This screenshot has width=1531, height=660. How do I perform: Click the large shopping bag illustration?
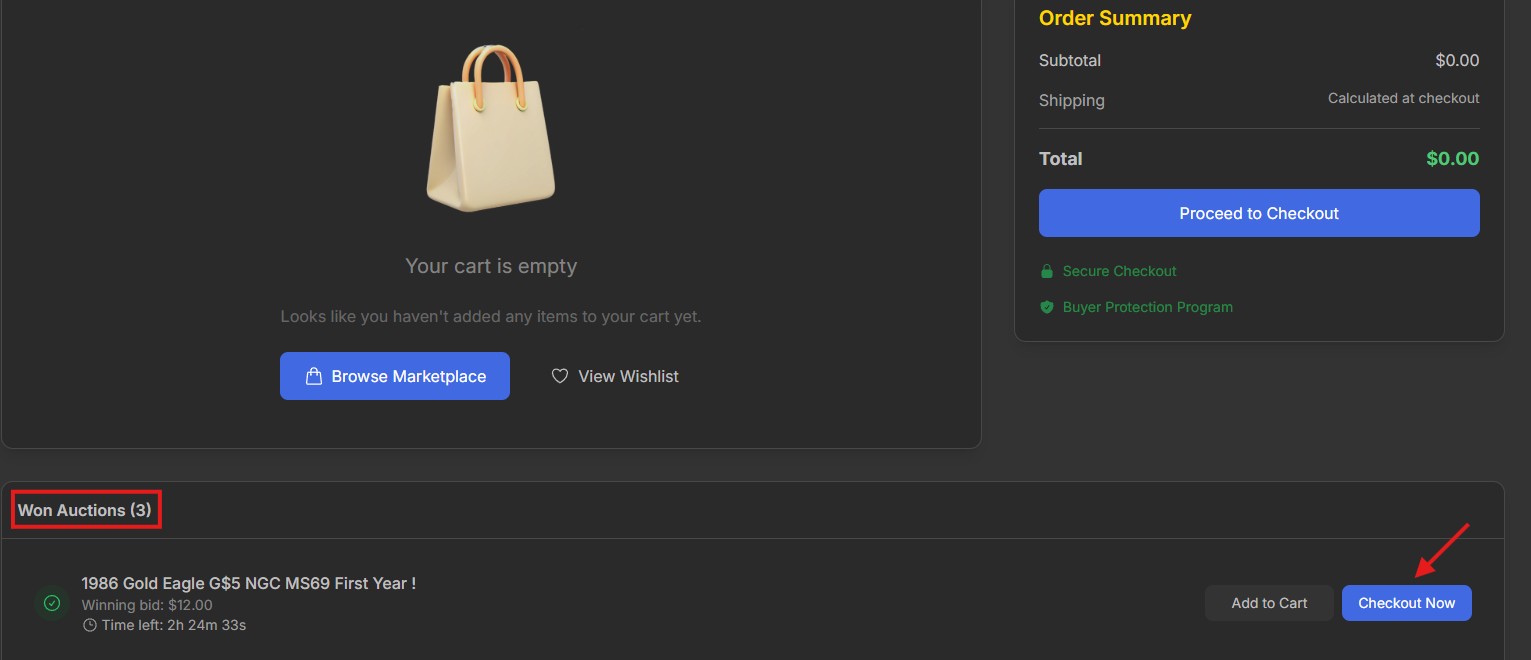(491, 130)
